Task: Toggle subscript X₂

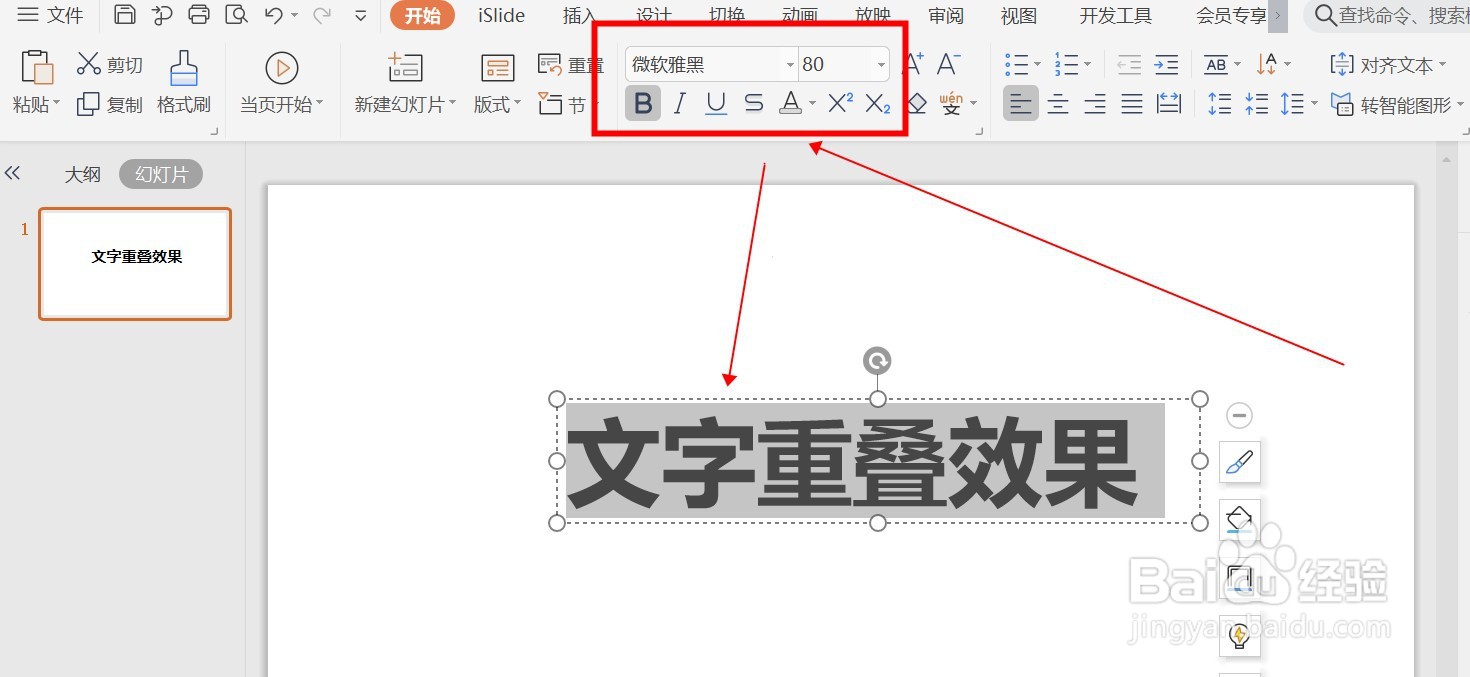Action: [x=877, y=103]
